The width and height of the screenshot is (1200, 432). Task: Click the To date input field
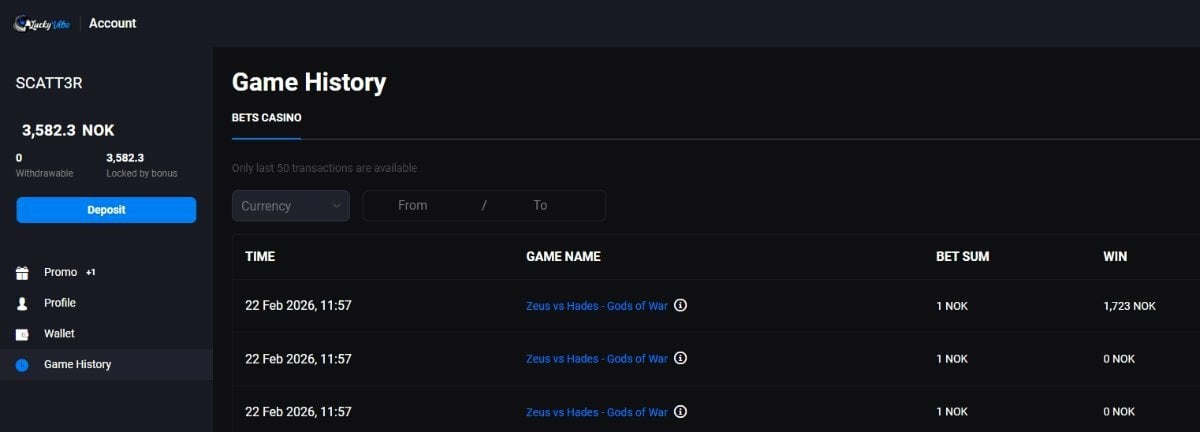[540, 206]
